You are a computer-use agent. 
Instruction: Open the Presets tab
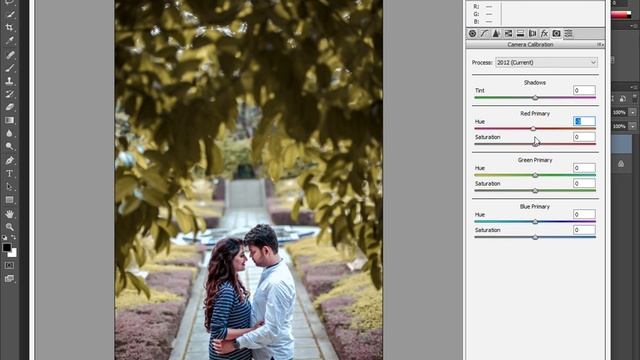[568, 33]
